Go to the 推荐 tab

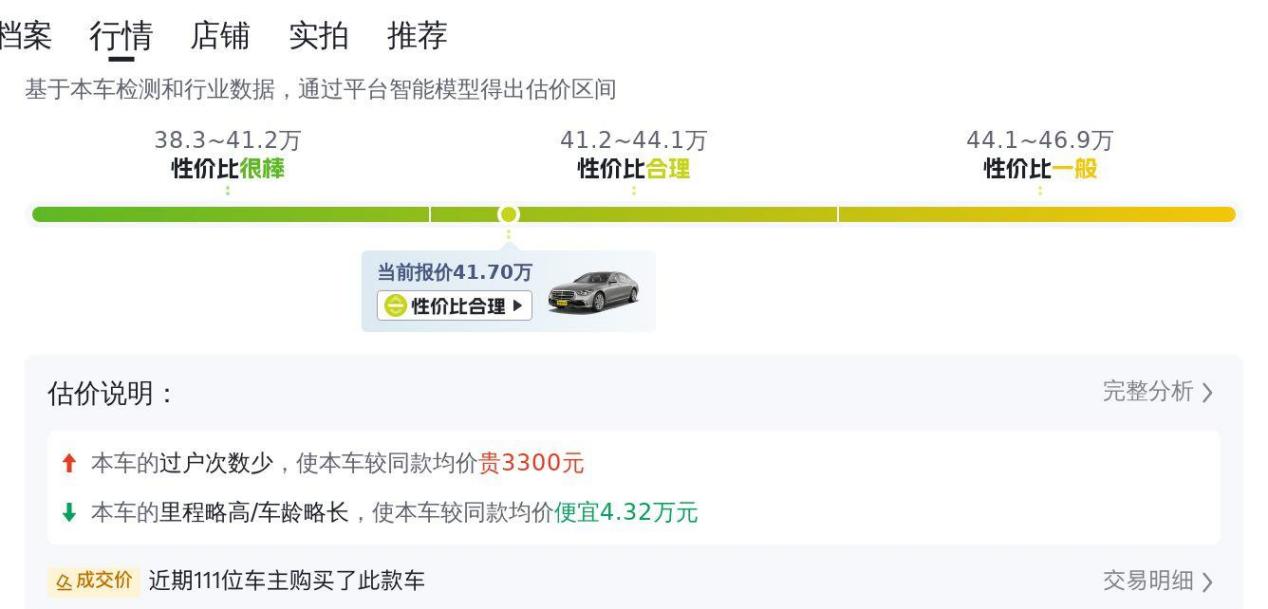click(x=417, y=36)
